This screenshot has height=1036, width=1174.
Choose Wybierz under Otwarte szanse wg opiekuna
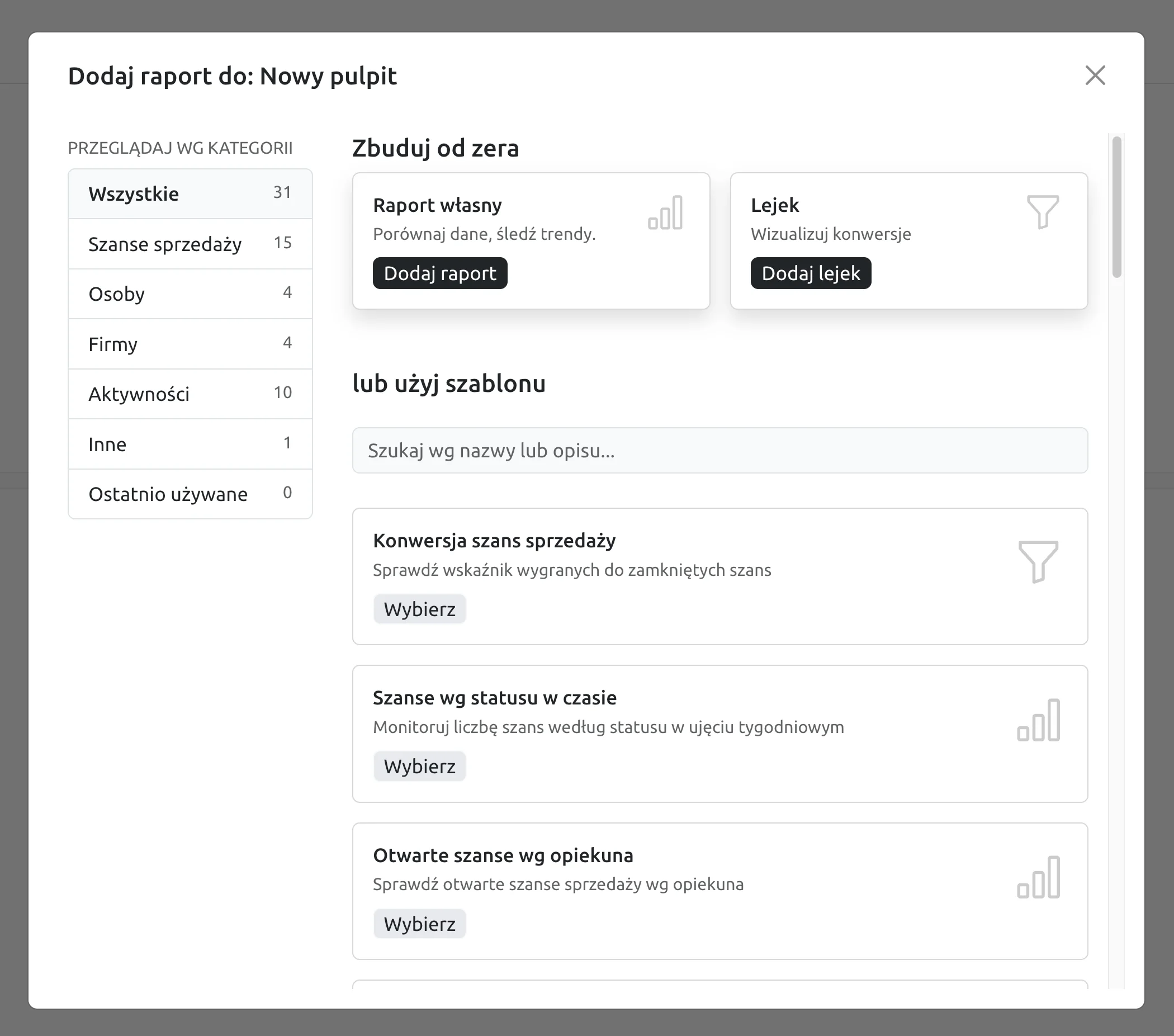click(x=419, y=924)
